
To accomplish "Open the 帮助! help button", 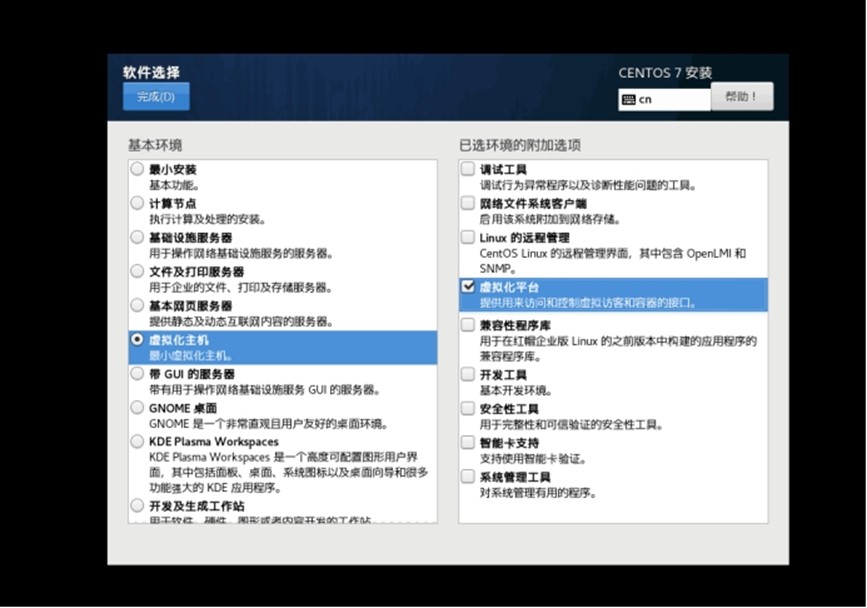I will coord(741,97).
